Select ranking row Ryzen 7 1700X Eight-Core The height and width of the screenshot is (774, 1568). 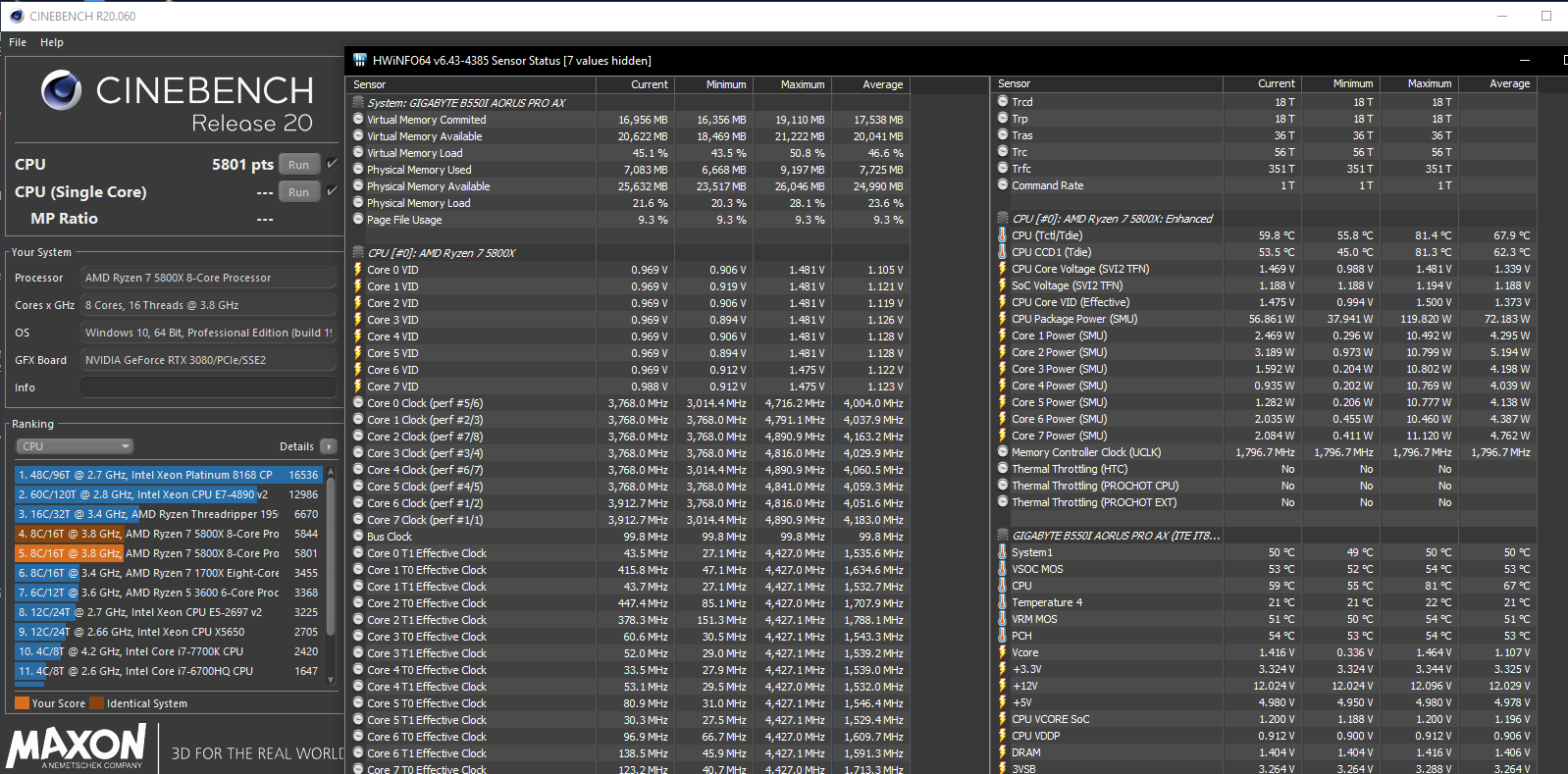[x=168, y=573]
